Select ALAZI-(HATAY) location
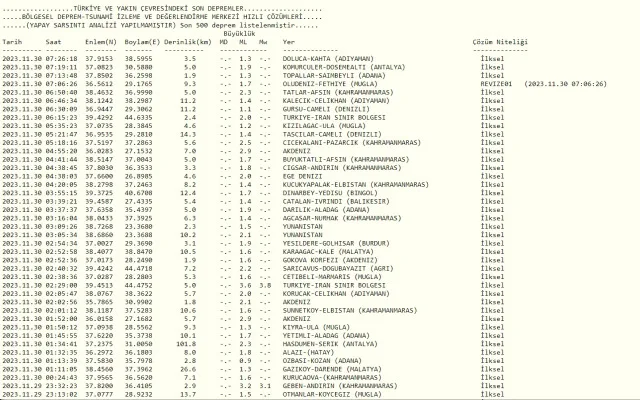The height and width of the screenshot is (400, 640). pos(308,353)
